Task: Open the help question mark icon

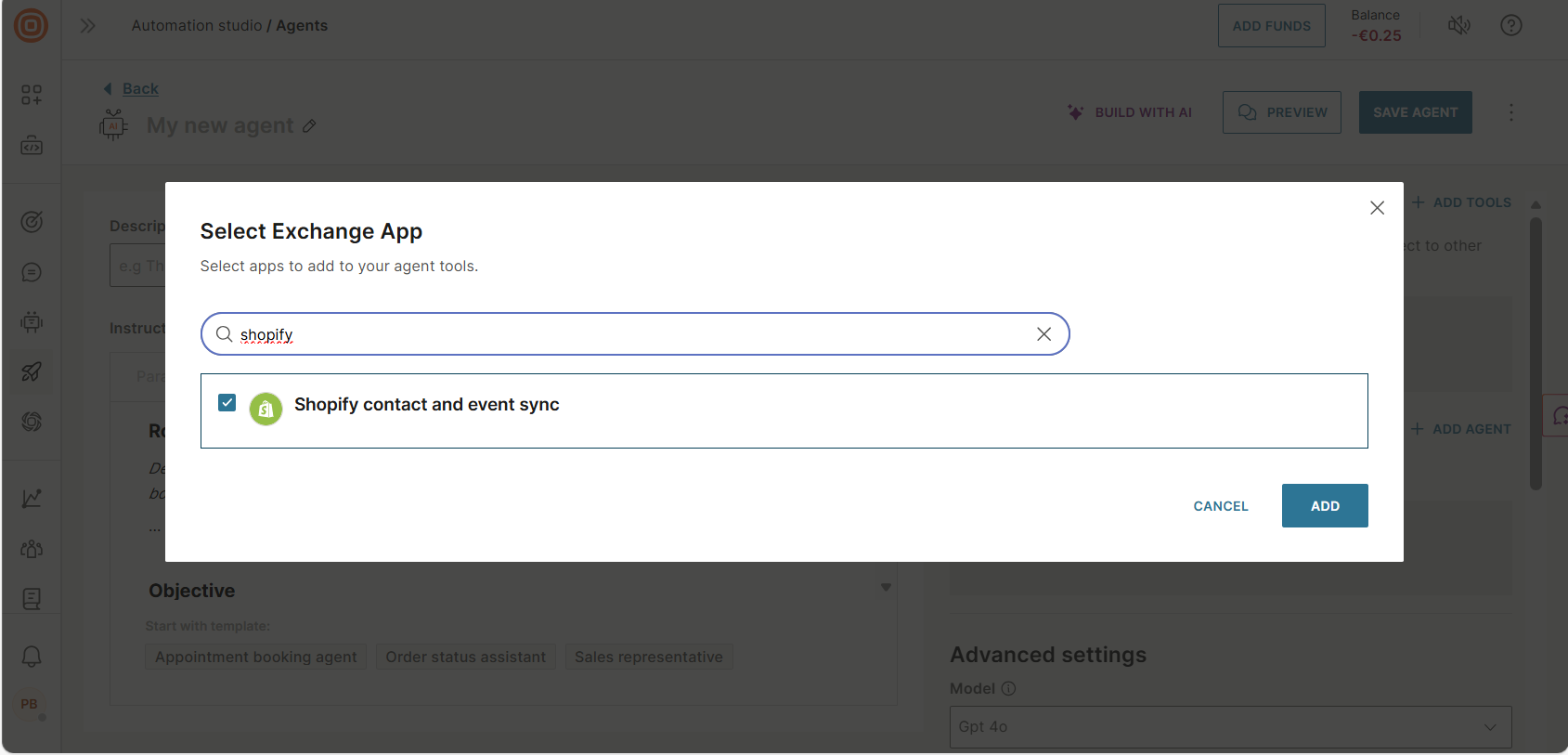Action: [1511, 25]
